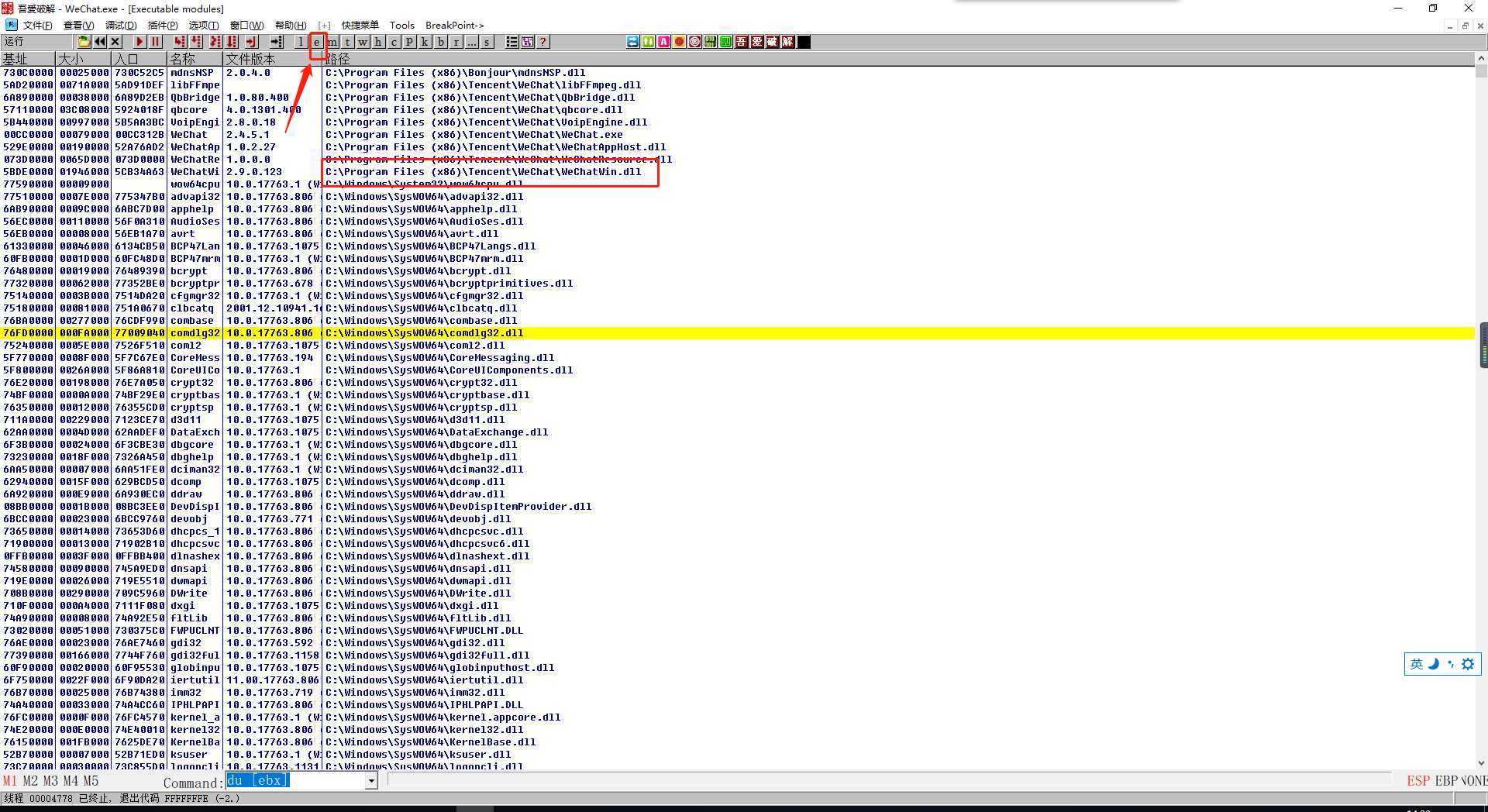
Task: Click the debugging options list icon
Action: coord(512,42)
